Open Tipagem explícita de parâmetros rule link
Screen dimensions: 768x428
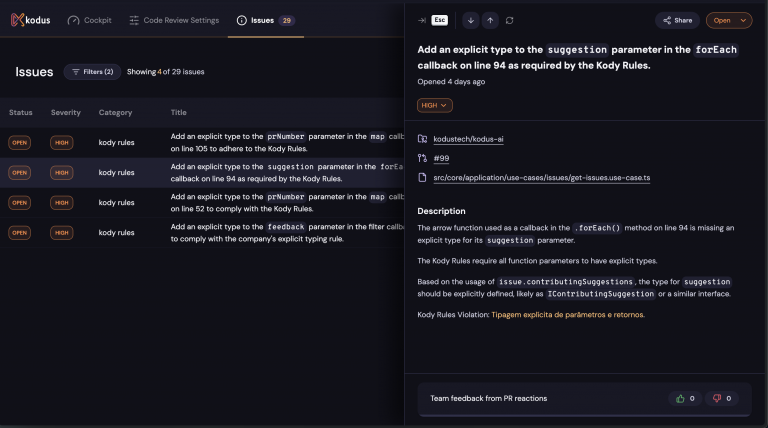pyautogui.click(x=568, y=315)
